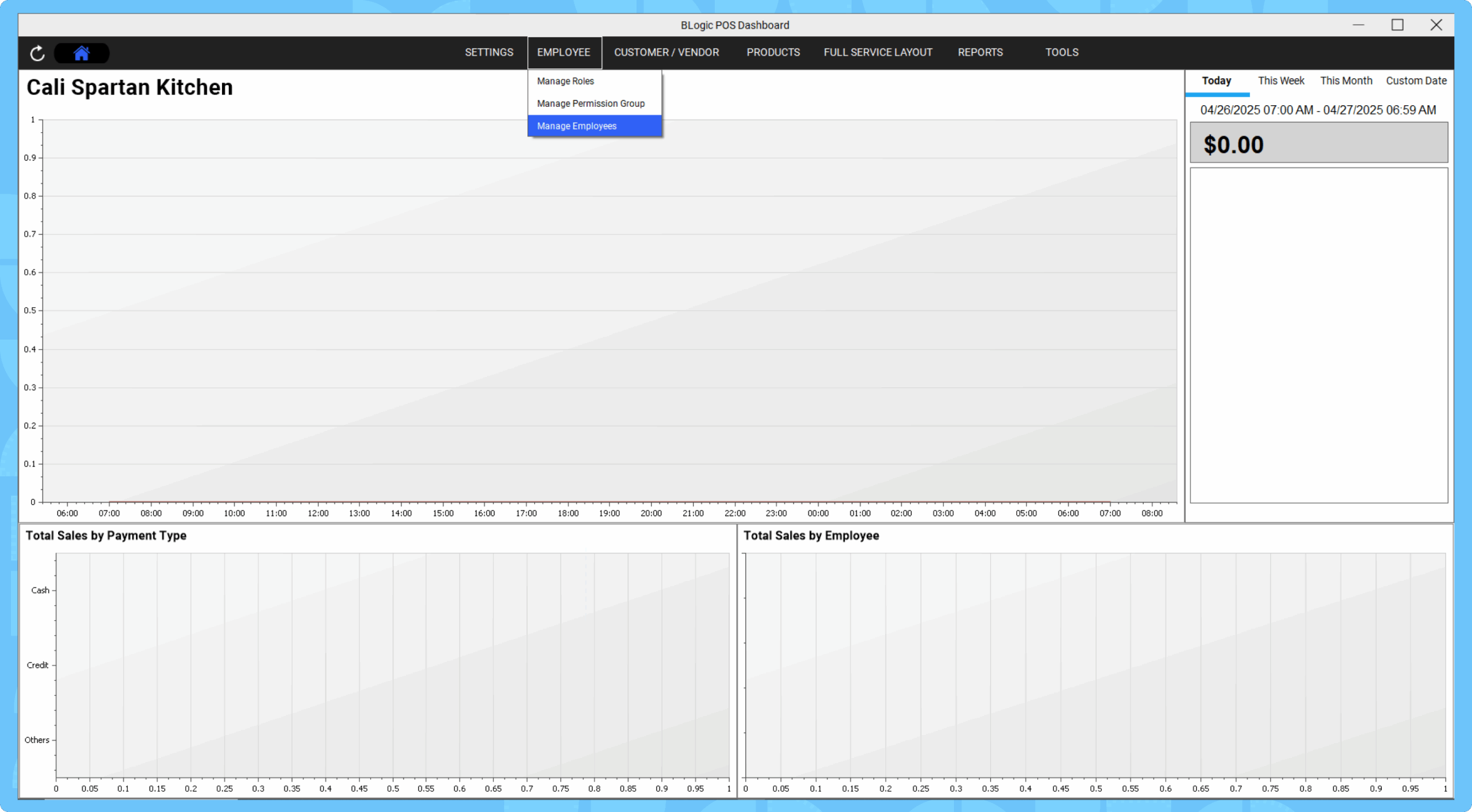Image resolution: width=1472 pixels, height=812 pixels.
Task: Close the BLogic POS Dashboard window
Action: pos(1436,25)
